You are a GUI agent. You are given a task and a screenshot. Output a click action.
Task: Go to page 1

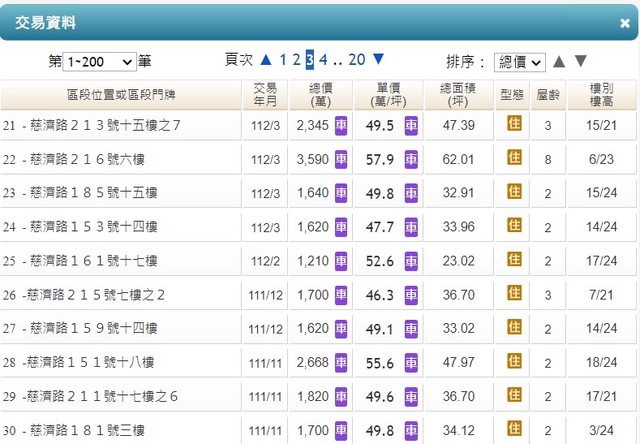pos(283,60)
